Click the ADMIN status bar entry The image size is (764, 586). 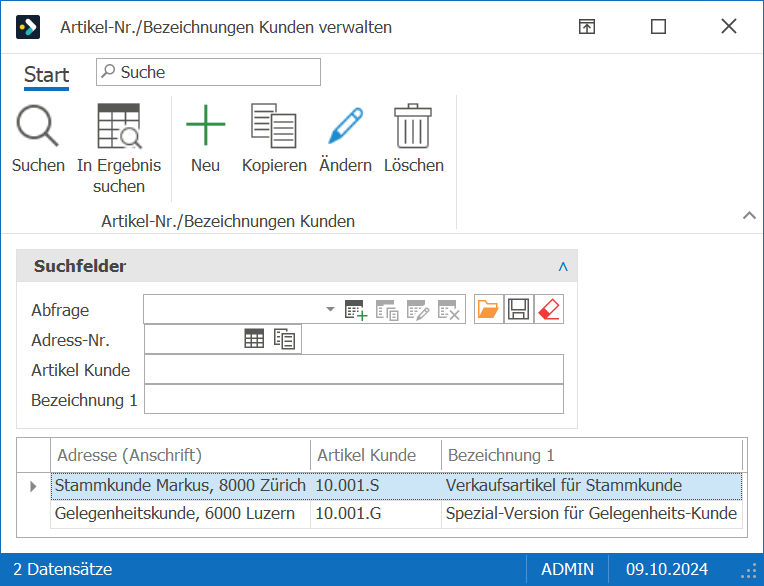[x=567, y=569]
